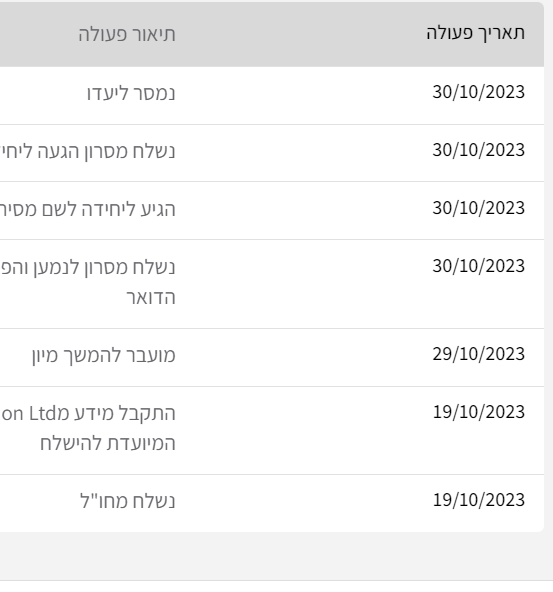Click the gray header bar between column titles

(x=301, y=34)
